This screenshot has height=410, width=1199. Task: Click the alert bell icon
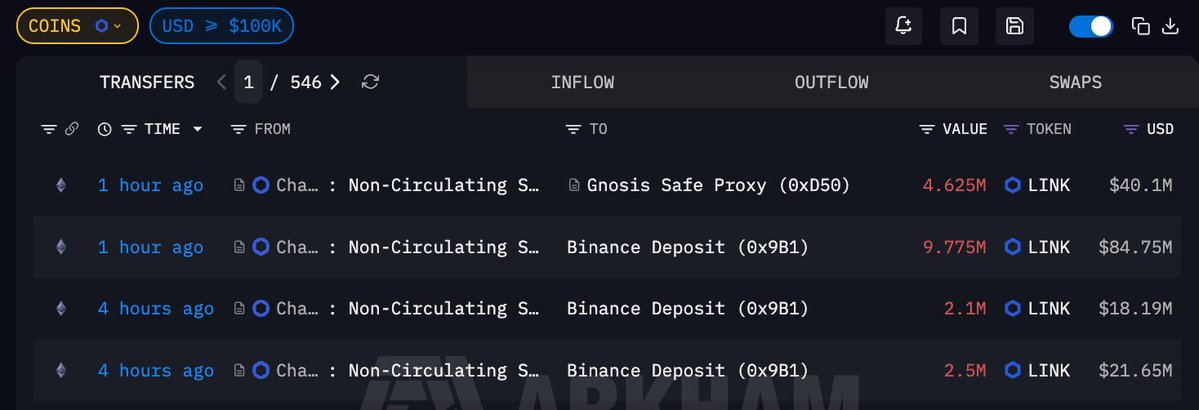click(903, 26)
